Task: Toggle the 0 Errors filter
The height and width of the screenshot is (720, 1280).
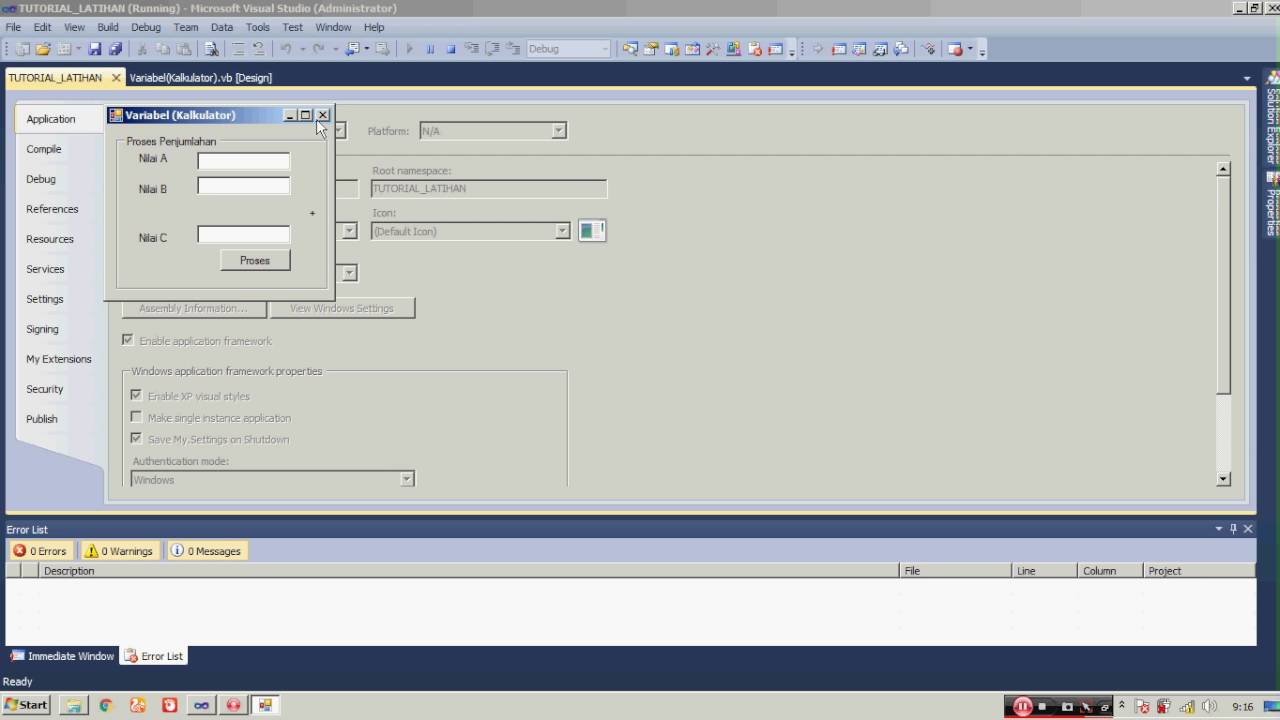Action: coord(40,551)
